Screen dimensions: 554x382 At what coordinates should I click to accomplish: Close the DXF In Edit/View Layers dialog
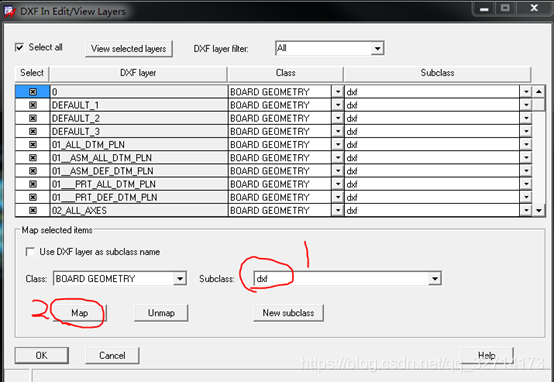tap(534, 8)
